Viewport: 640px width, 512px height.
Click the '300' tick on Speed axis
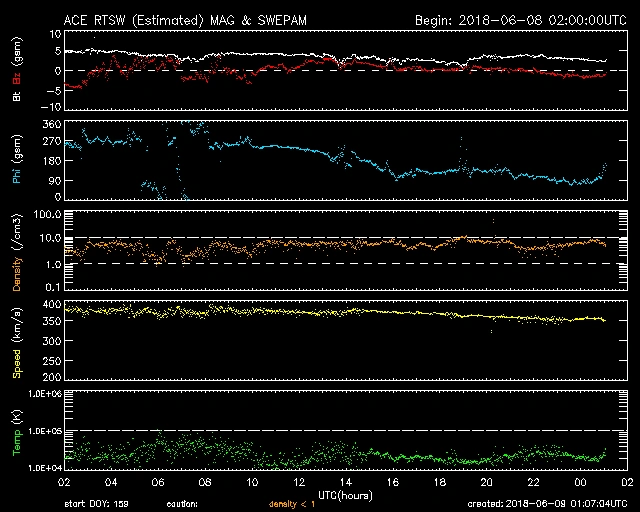[52, 341]
